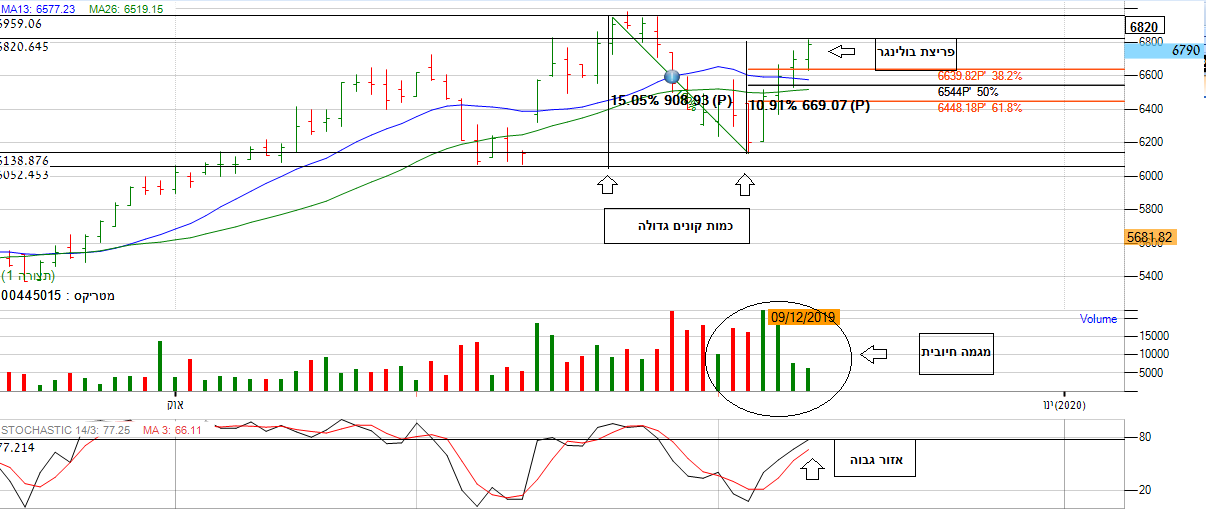The width and height of the screenshot is (1206, 522).
Task: Select the כמות קונים גדולה annotation box
Action: [677, 226]
